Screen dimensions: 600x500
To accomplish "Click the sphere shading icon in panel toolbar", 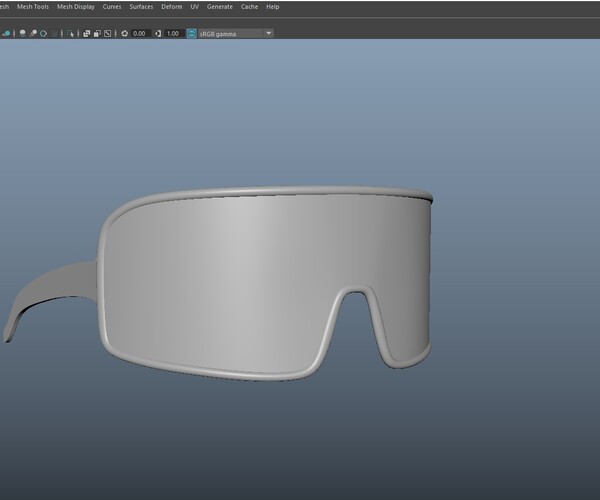I will pos(23,33).
